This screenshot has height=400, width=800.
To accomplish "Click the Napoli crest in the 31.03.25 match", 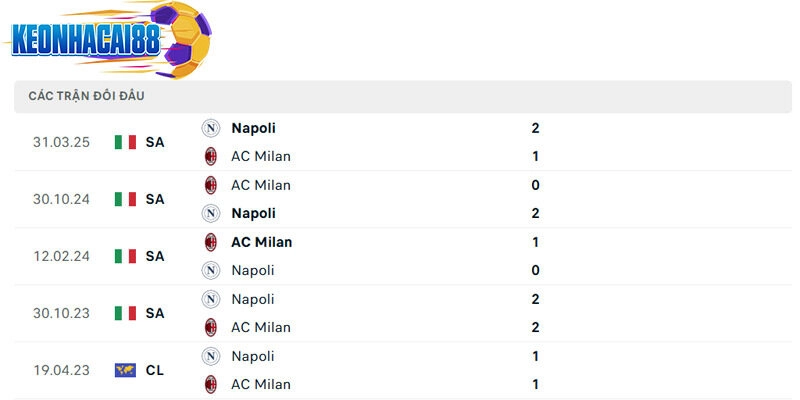I will tap(211, 128).
